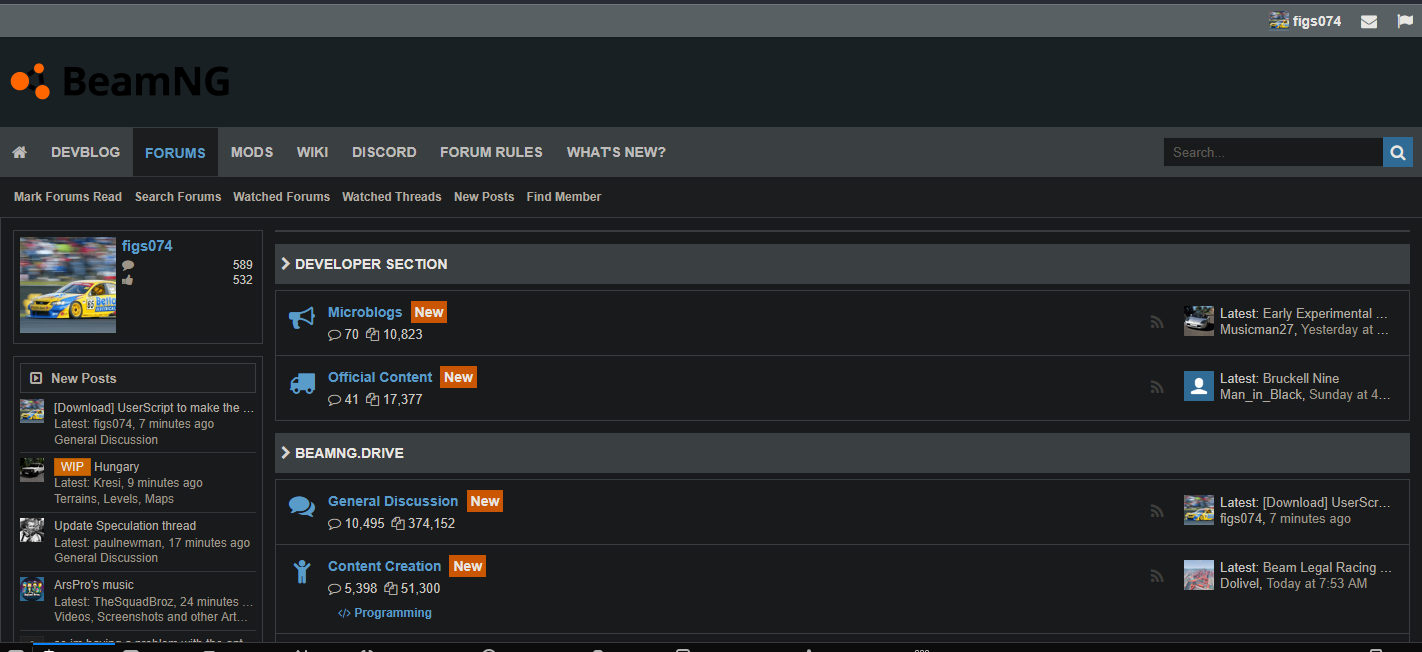This screenshot has height=652, width=1422.
Task: Go to the home icon in the navigation bar
Action: pos(19,152)
